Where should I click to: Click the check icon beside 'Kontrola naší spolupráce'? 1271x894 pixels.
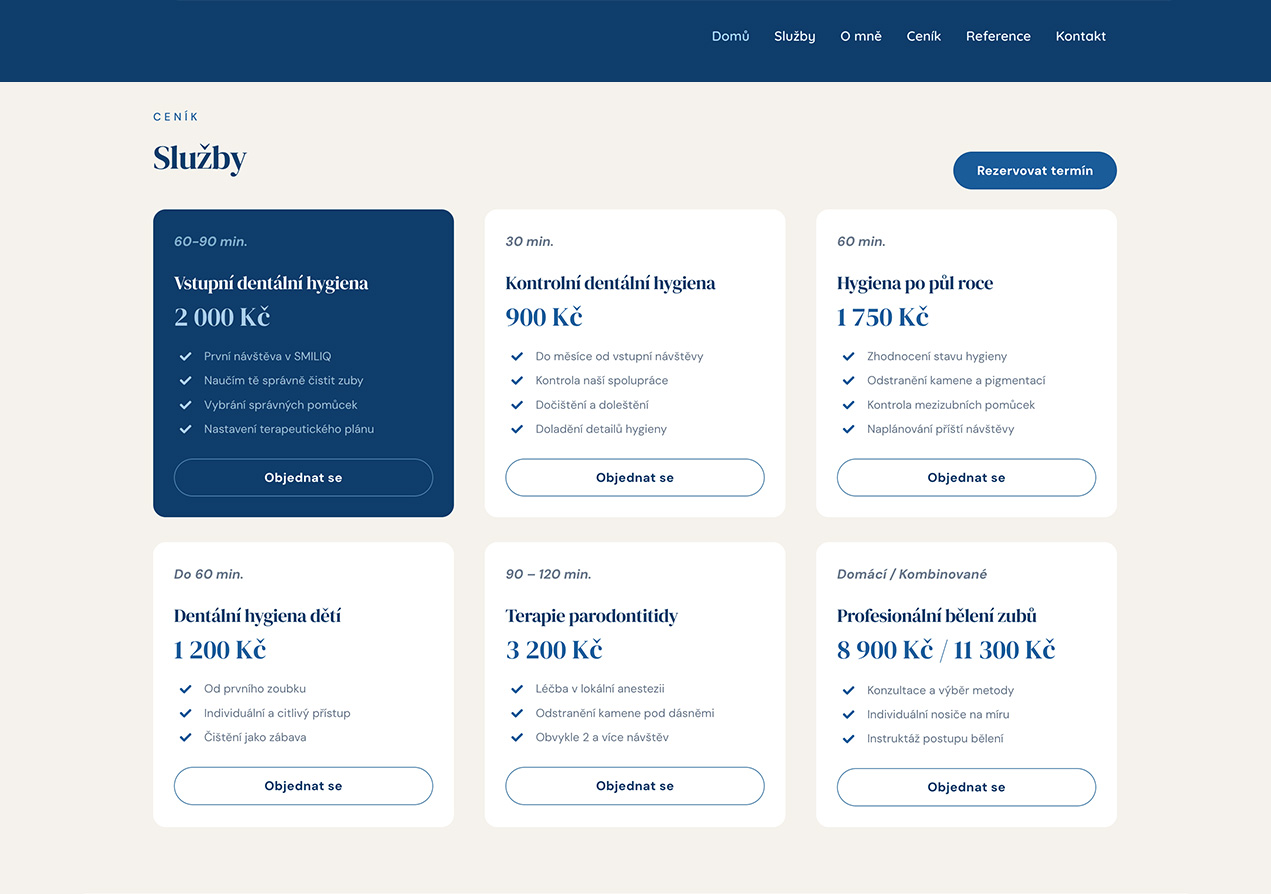coord(517,380)
